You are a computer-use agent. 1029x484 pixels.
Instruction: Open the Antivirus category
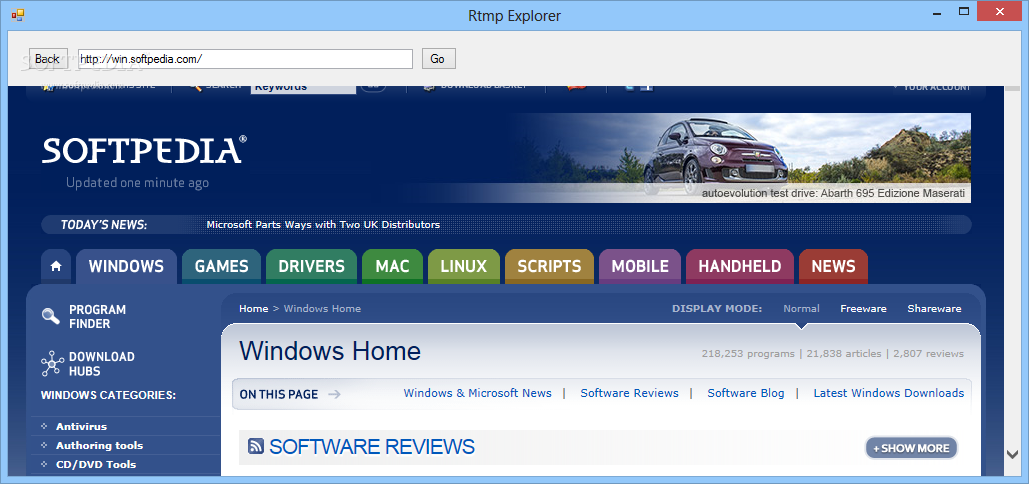[x=81, y=426]
